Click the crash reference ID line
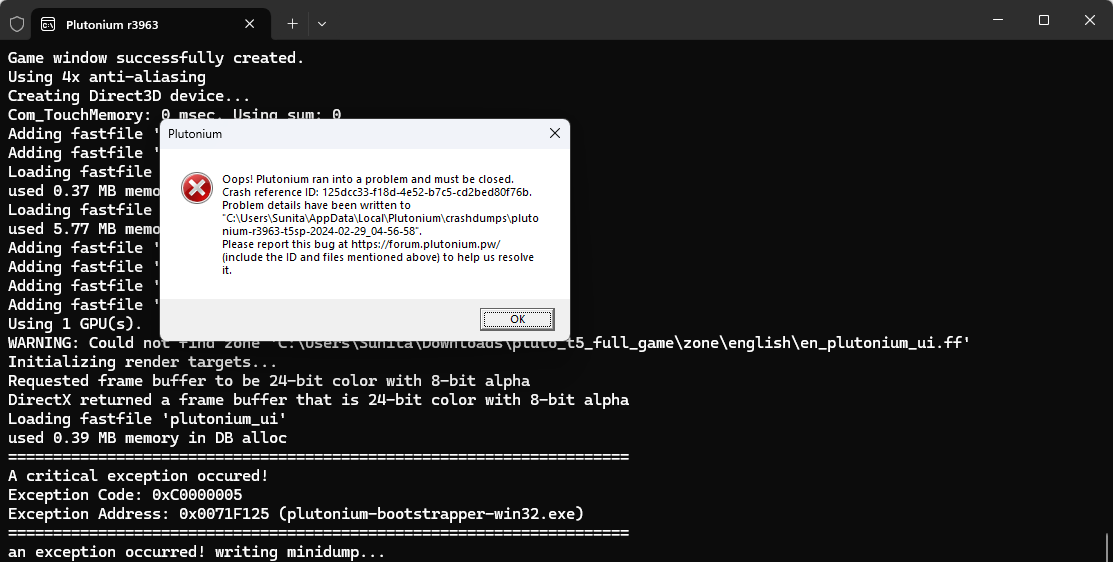Viewport: 1113px width, 562px height. [377, 192]
